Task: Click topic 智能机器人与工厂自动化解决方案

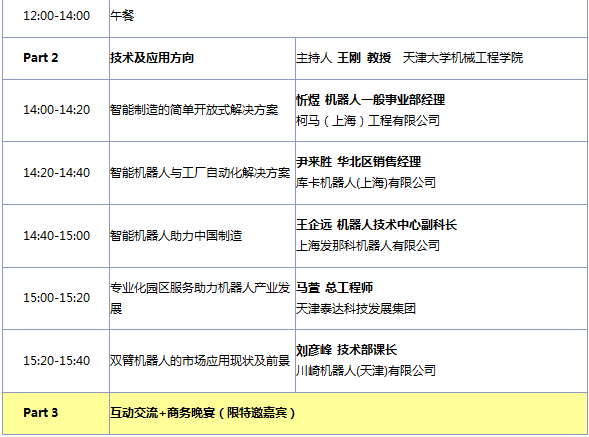Action: pyautogui.click(x=200, y=173)
